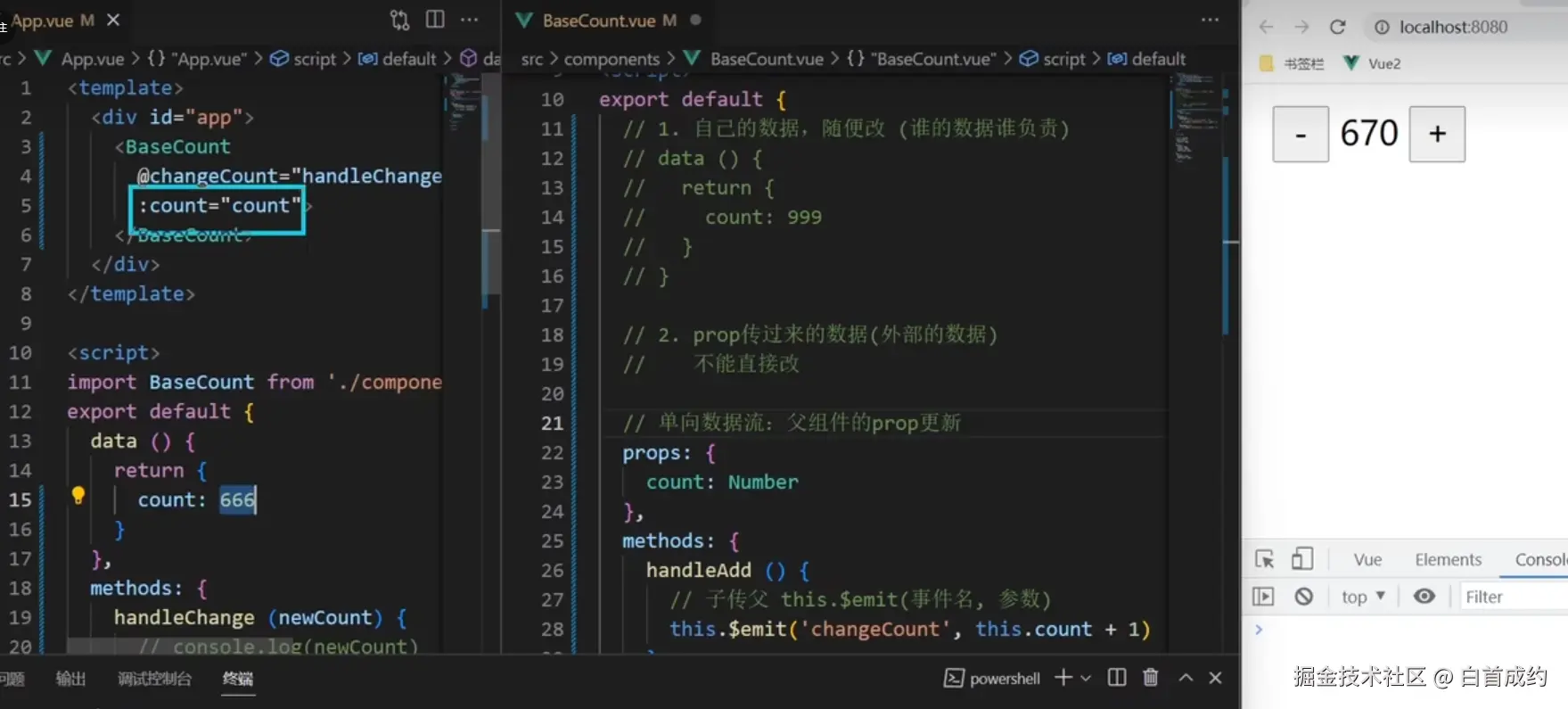The width and height of the screenshot is (1568, 709).
Task: Open more actions menu of BaseCount.vue editor
Action: click(x=1210, y=20)
